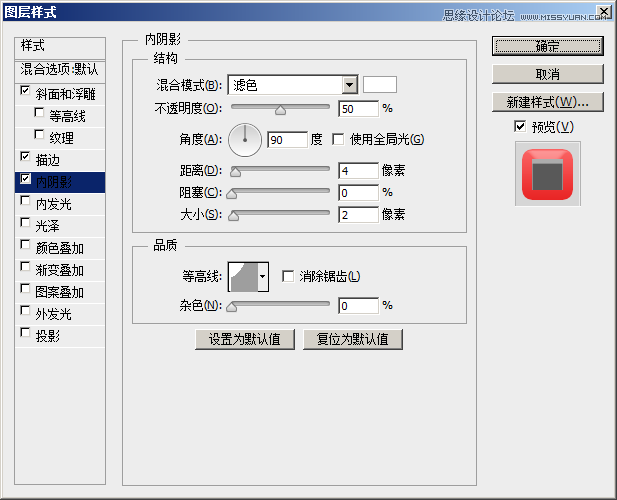
Task: Open the 渐变叠加 settings entry
Action: click(x=59, y=270)
